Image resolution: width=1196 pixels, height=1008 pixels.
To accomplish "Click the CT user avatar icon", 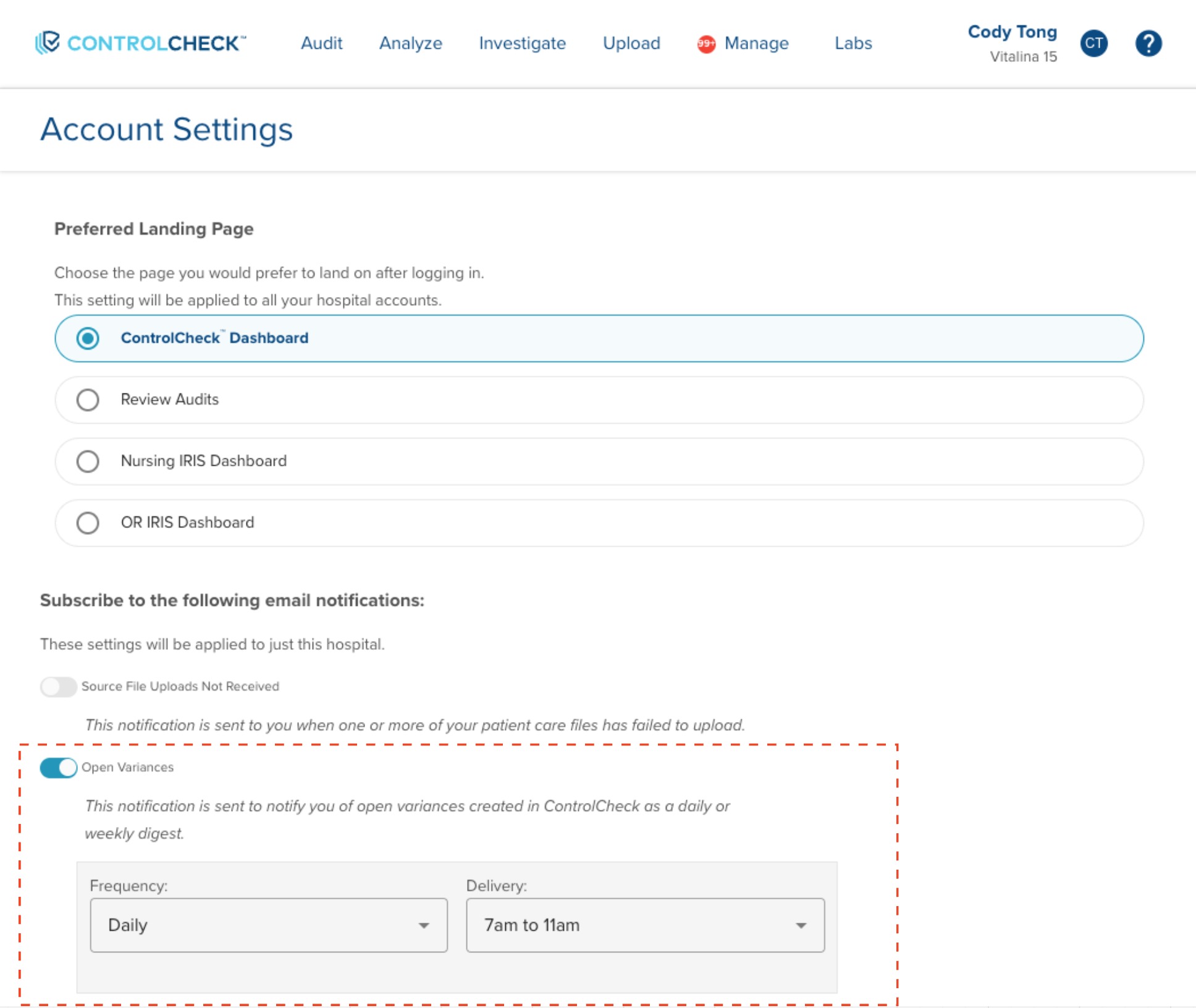I will [1093, 43].
